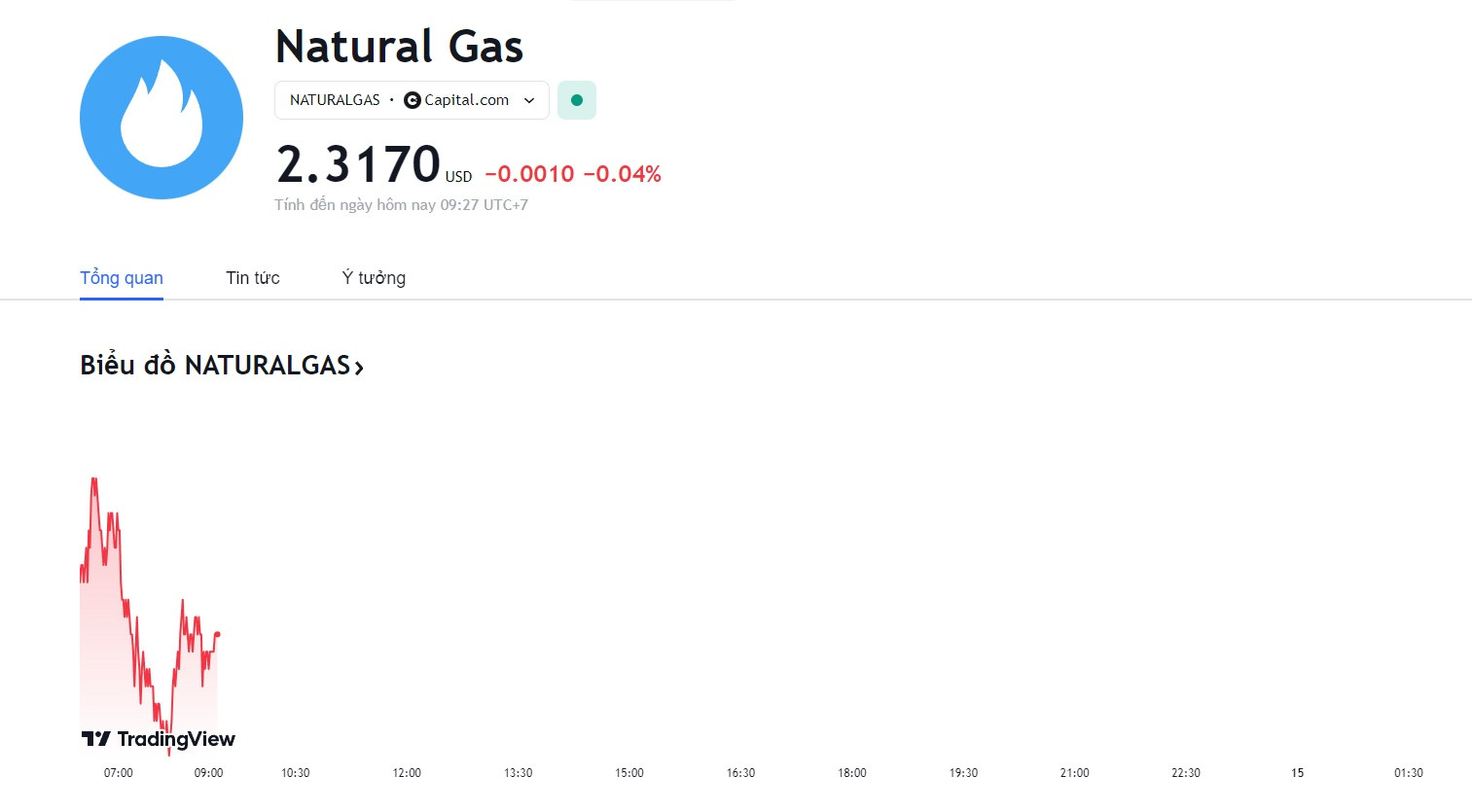
Task: Click the green market status dot
Action: tap(577, 100)
